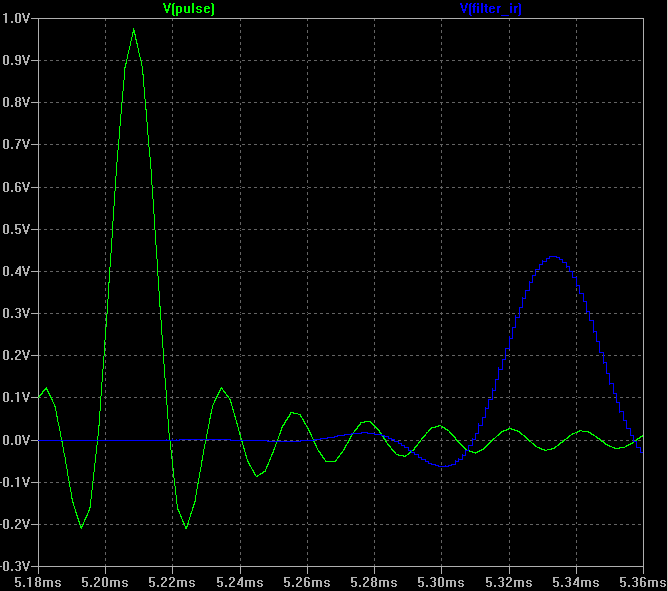Click the 5.18ms time axis label
The width and height of the screenshot is (668, 591).
(x=38, y=582)
